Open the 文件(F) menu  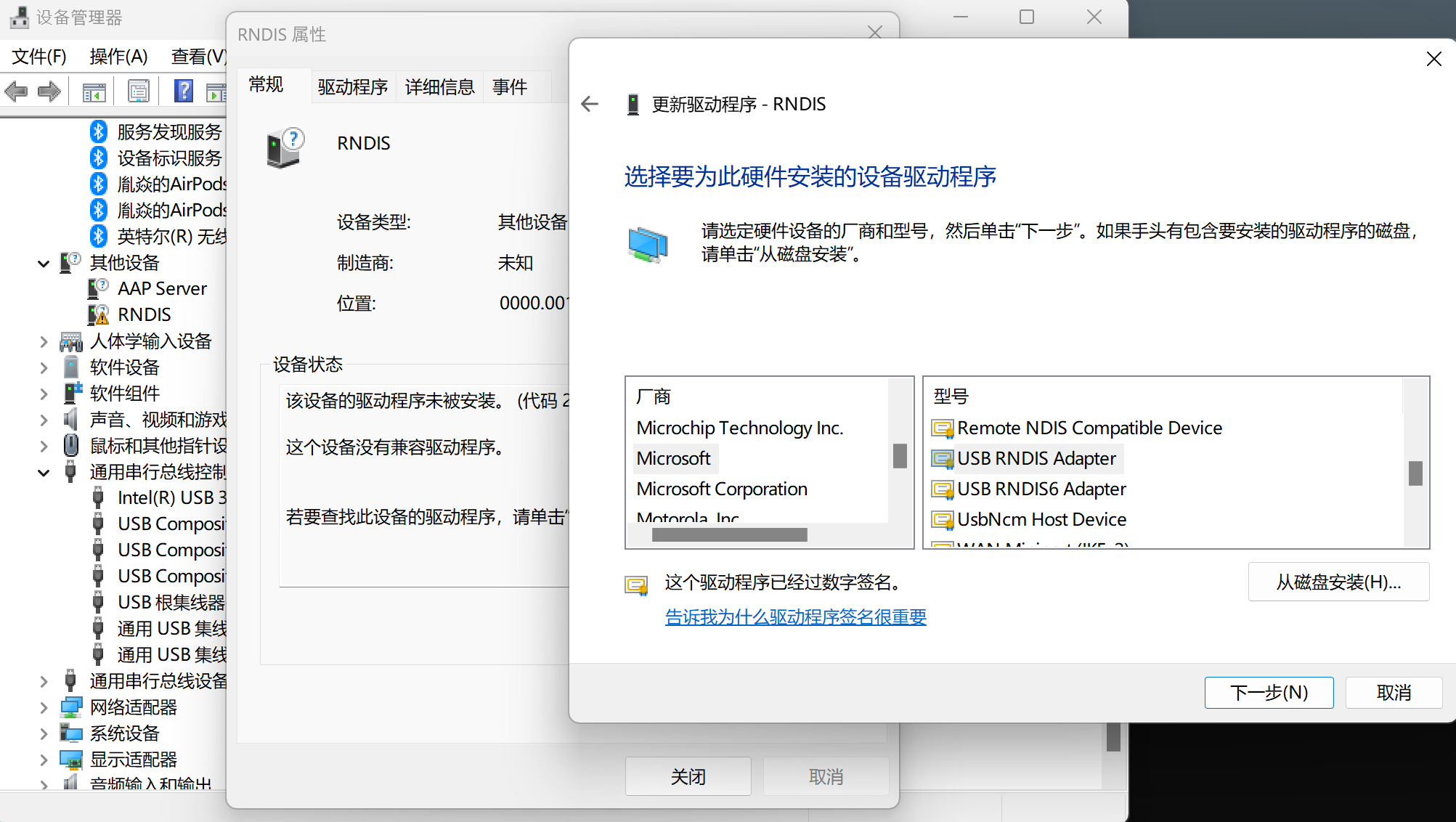point(39,56)
